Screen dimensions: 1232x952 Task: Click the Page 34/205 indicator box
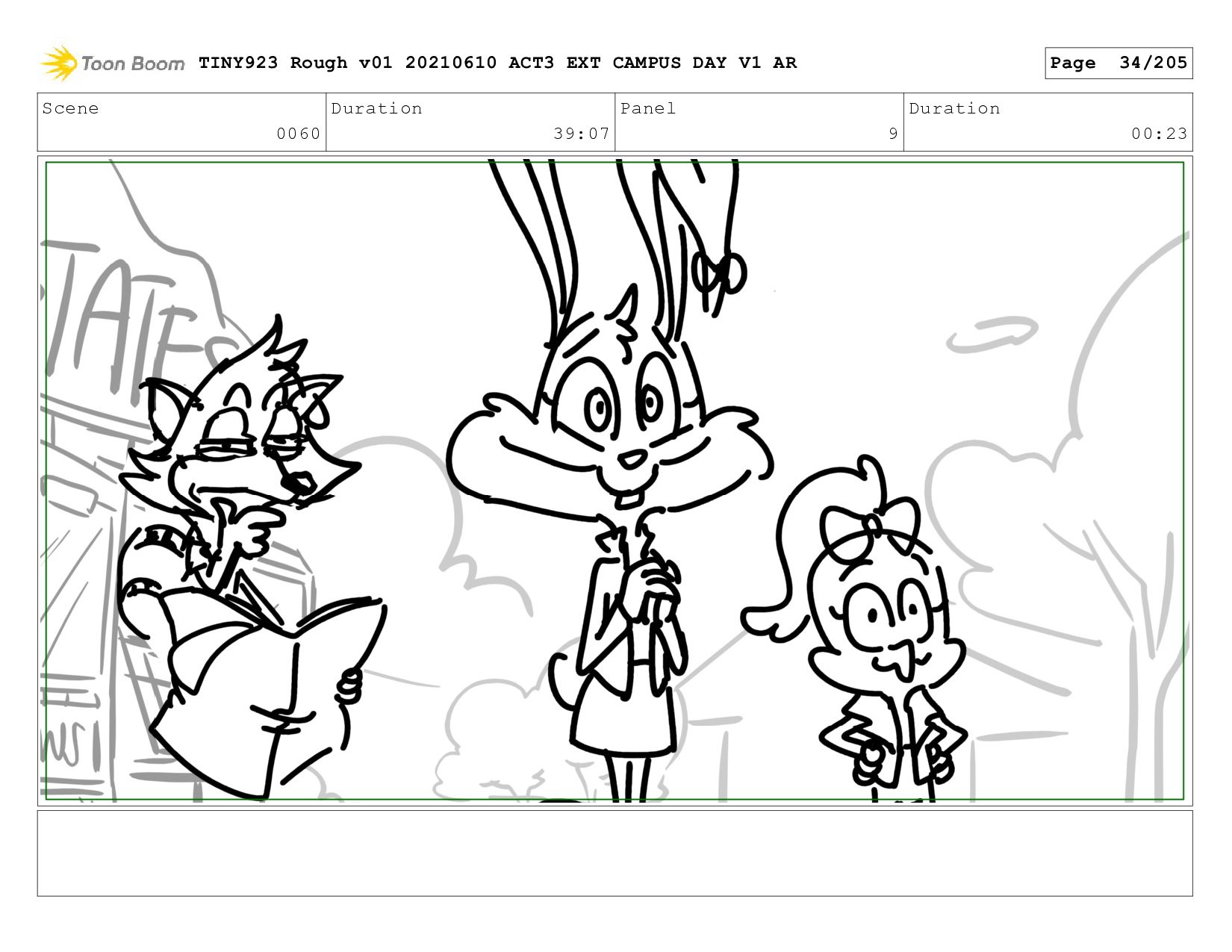click(x=1119, y=63)
